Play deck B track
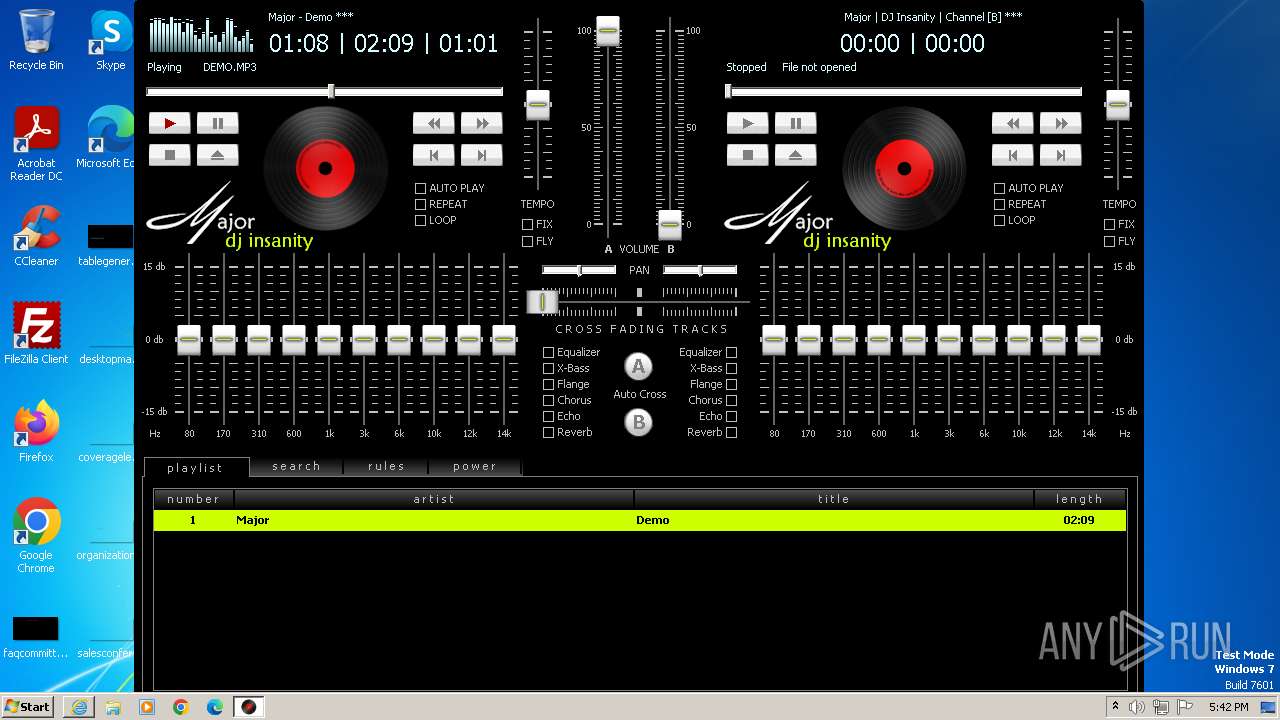Screen dimensions: 1280x720 (748, 123)
